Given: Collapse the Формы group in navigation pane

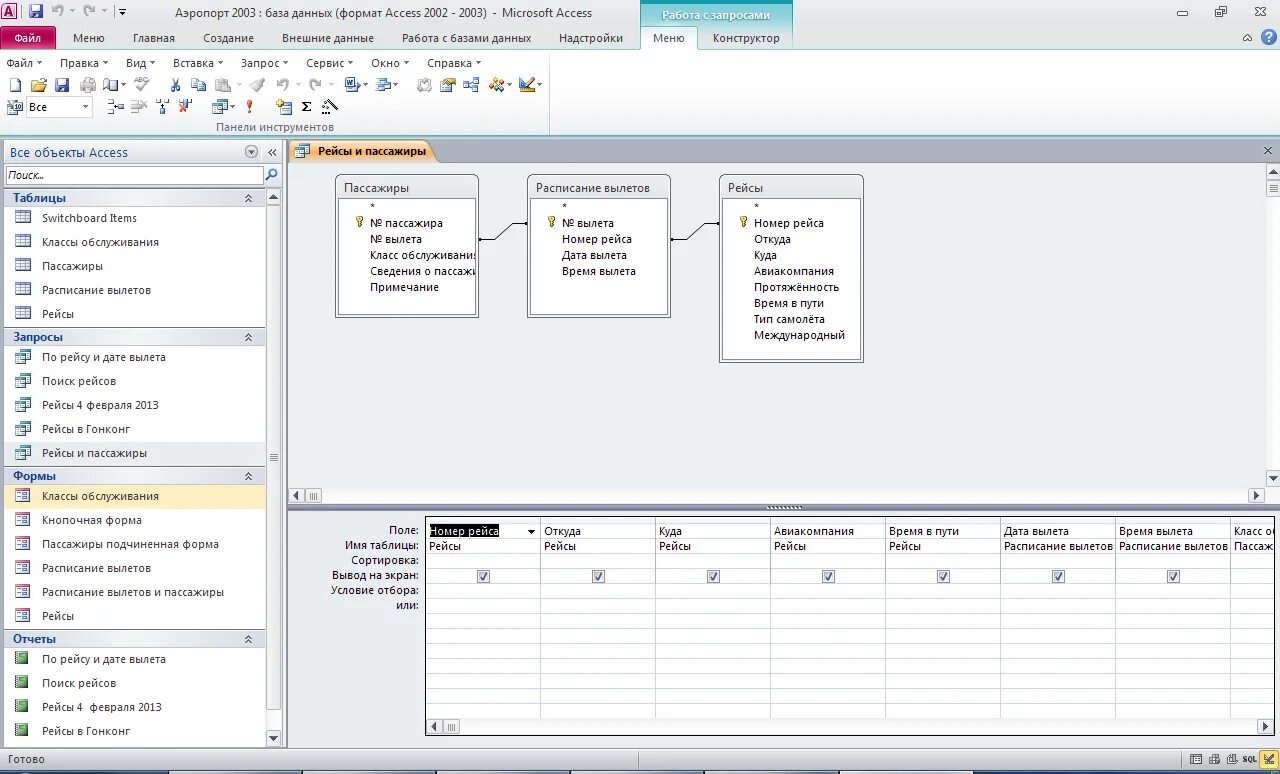Looking at the screenshot, I should [x=249, y=476].
